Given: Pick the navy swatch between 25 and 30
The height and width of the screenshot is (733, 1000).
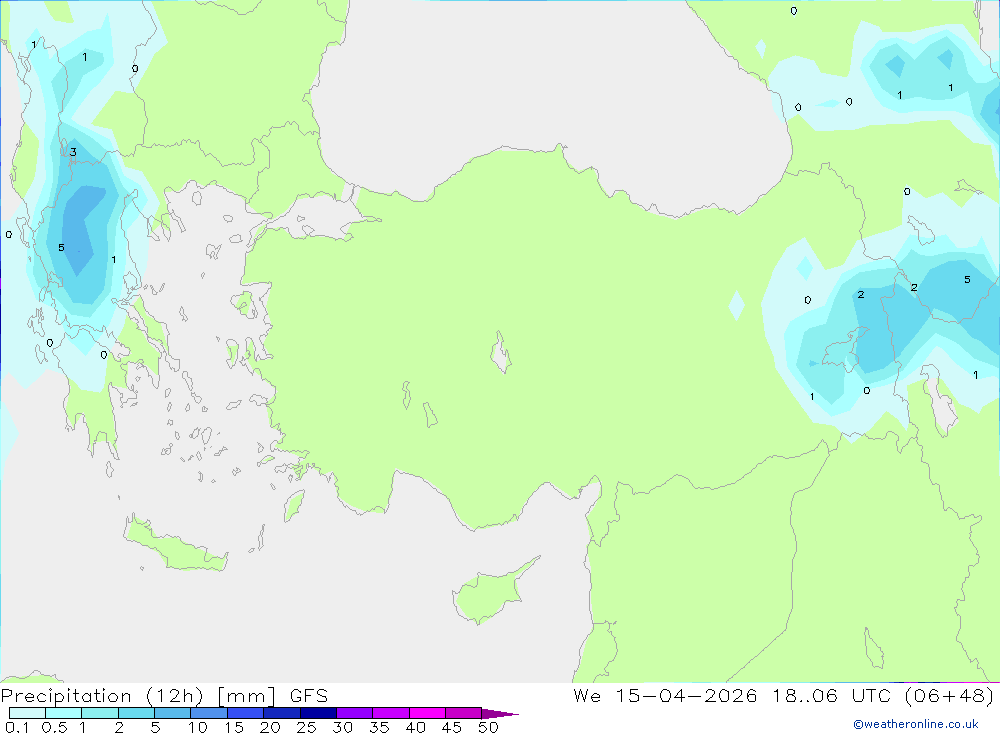Looking at the screenshot, I should pos(318,713).
